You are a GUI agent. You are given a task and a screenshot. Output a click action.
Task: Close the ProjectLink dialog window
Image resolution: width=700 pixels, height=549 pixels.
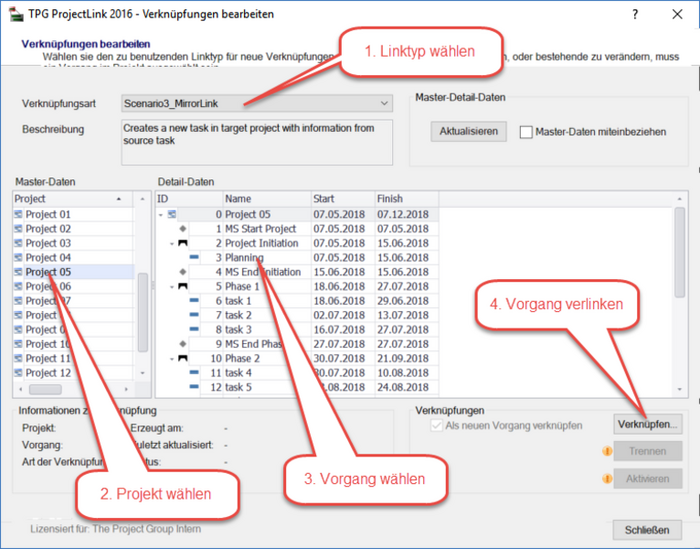pos(677,14)
